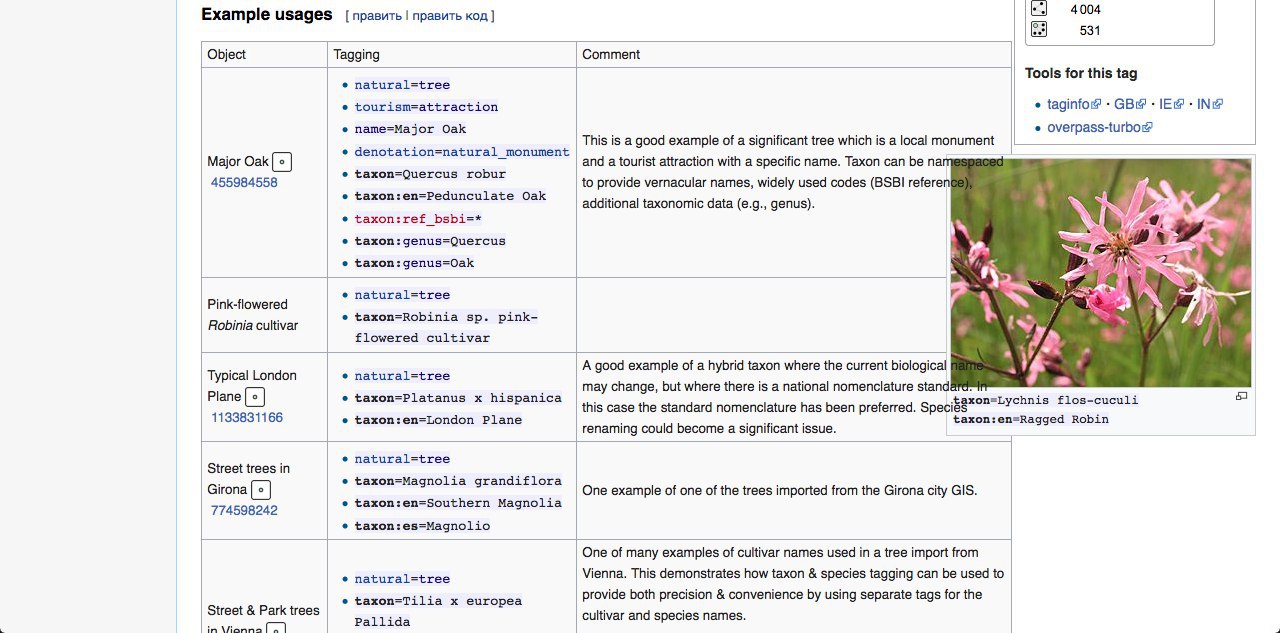Open the taginfo tool link
Screen dimensions: 1280x633
tap(1068, 104)
